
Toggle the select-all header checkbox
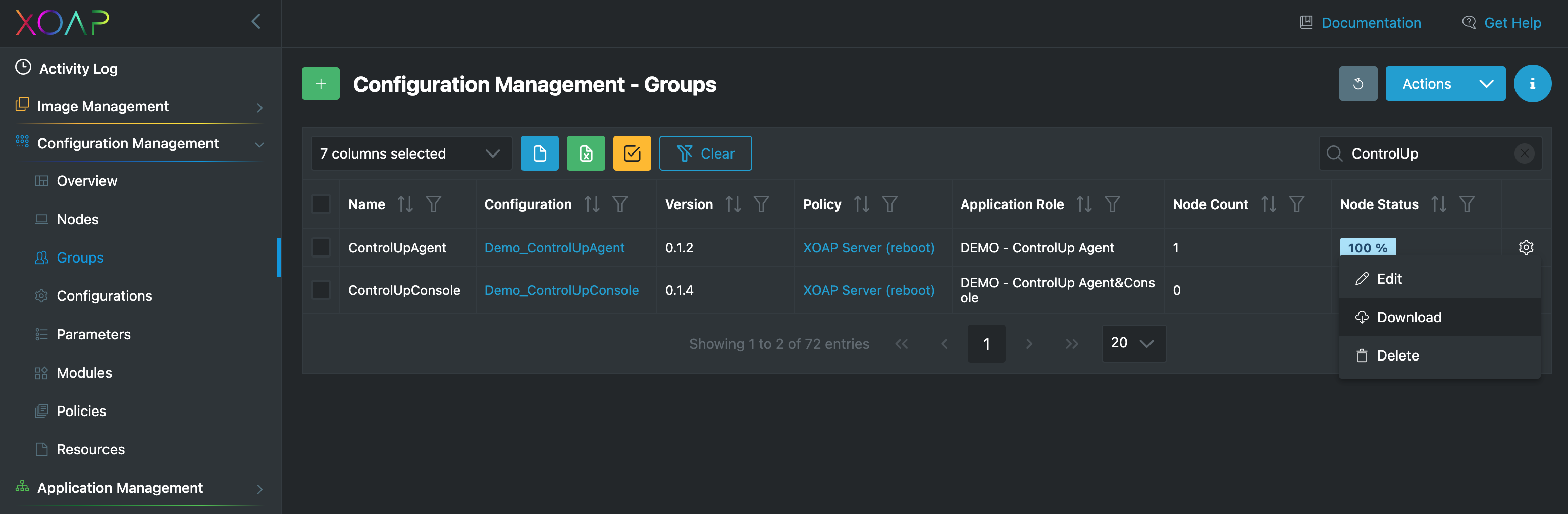pyautogui.click(x=321, y=204)
